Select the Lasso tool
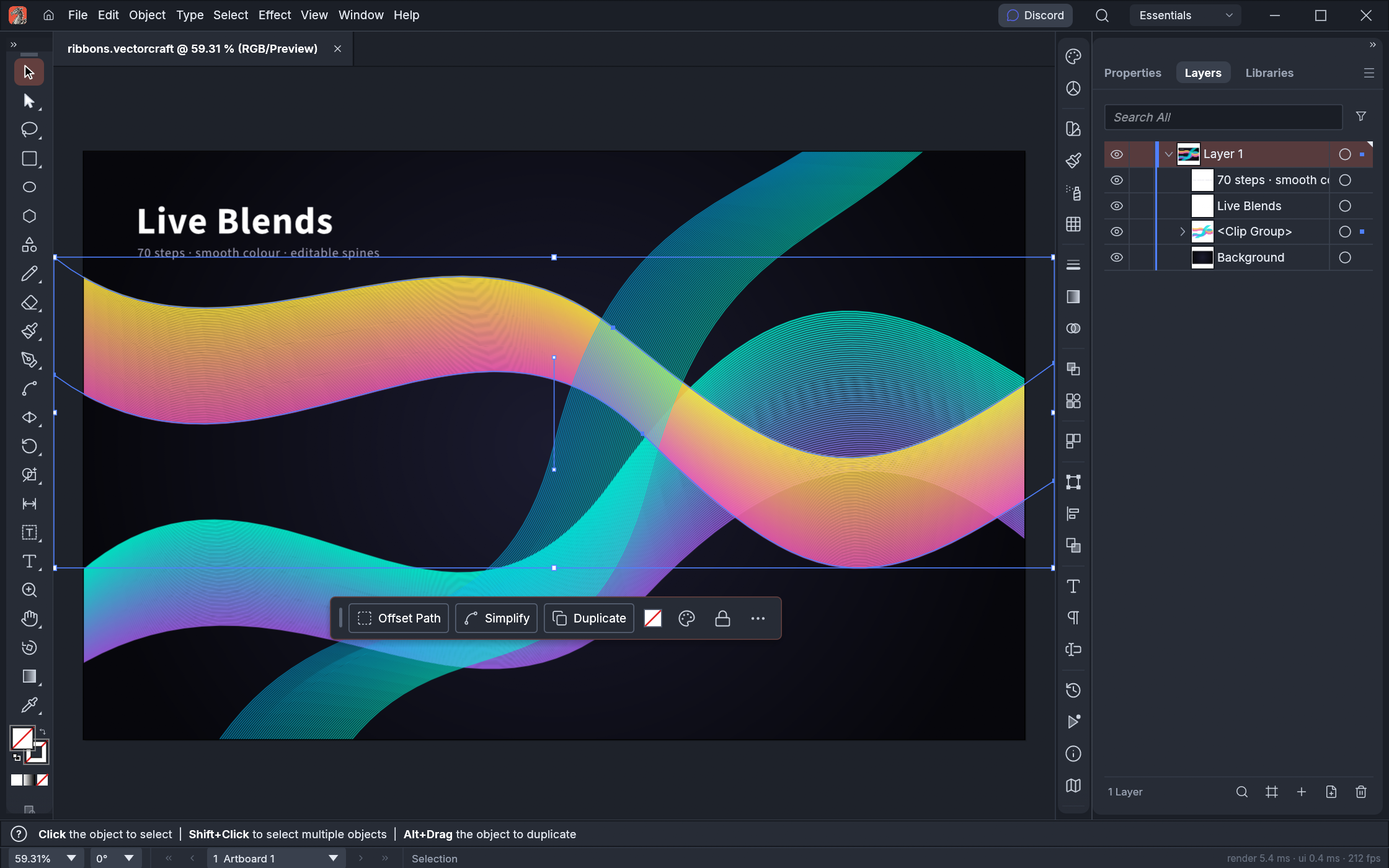The height and width of the screenshot is (868, 1389). [29, 130]
